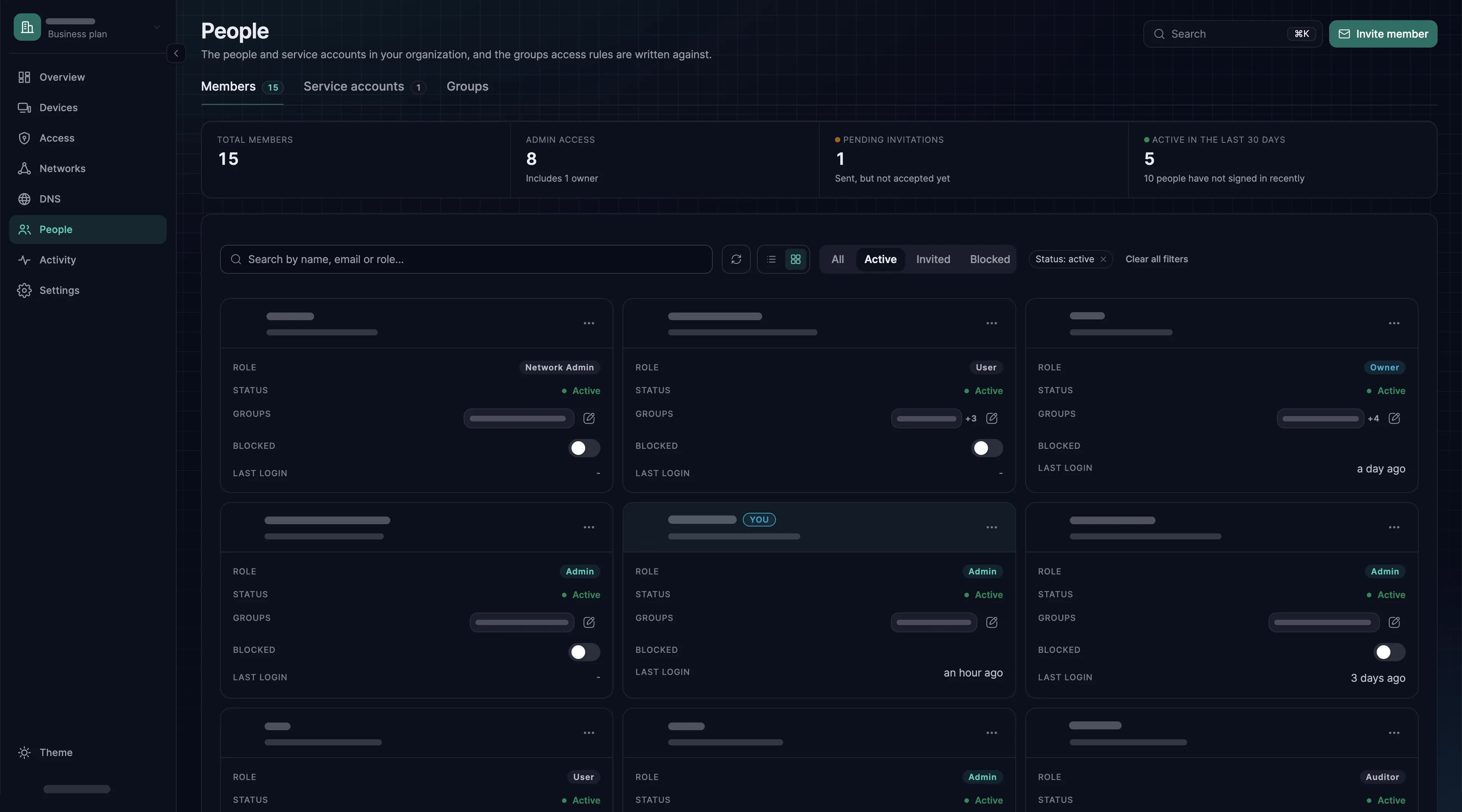Switch to Service accounts tab
1462x812 pixels.
[364, 87]
